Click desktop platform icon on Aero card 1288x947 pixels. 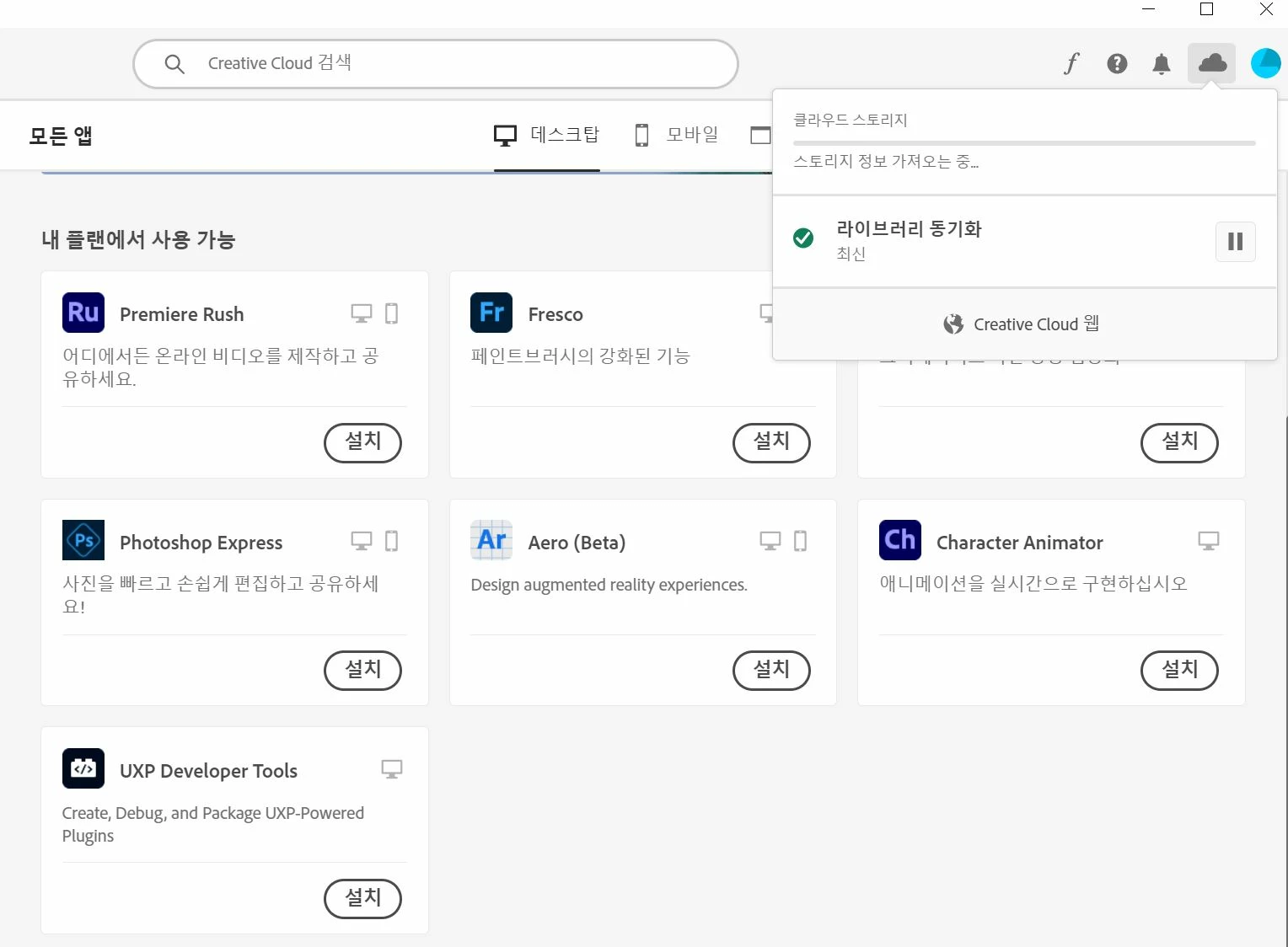click(x=770, y=541)
